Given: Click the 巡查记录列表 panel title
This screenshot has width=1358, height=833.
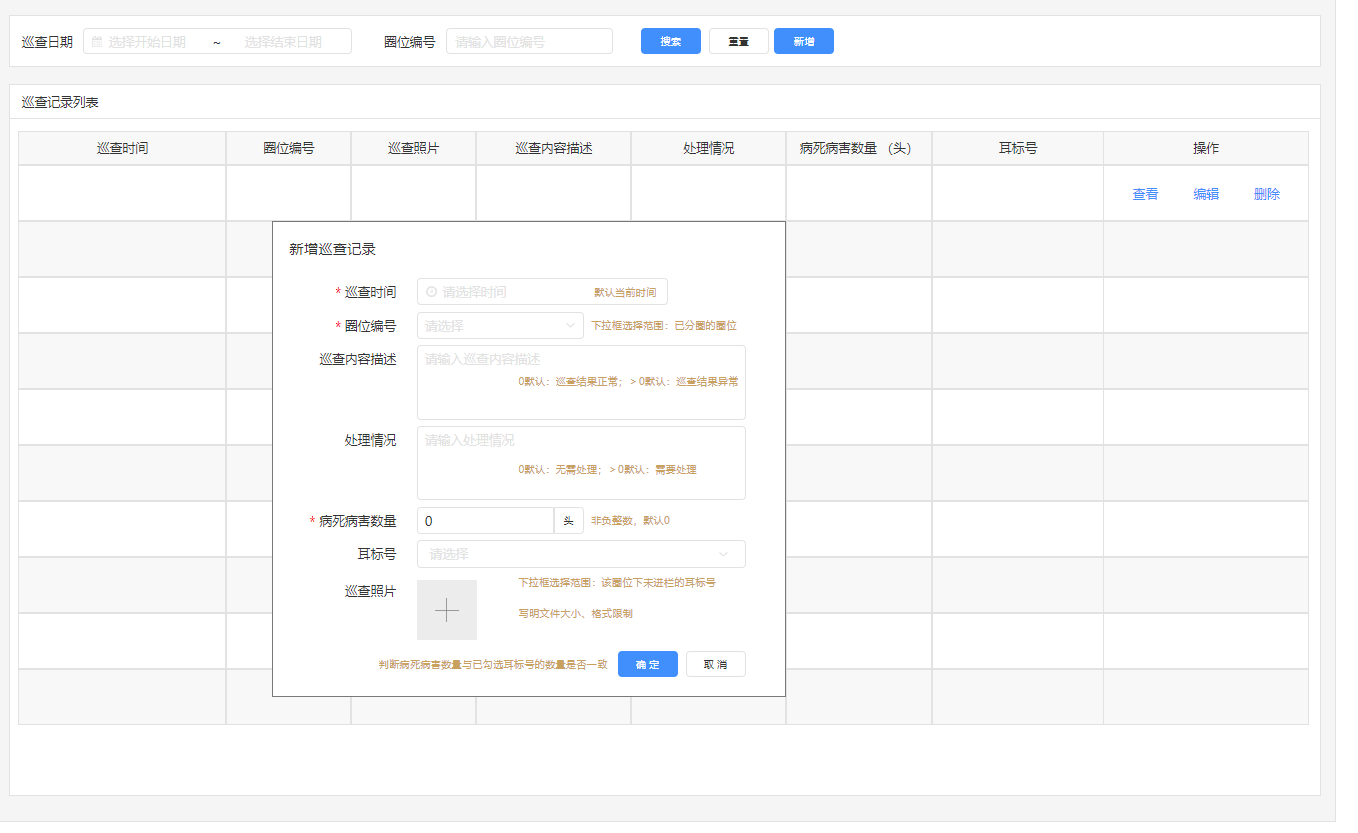Looking at the screenshot, I should coord(60,102).
